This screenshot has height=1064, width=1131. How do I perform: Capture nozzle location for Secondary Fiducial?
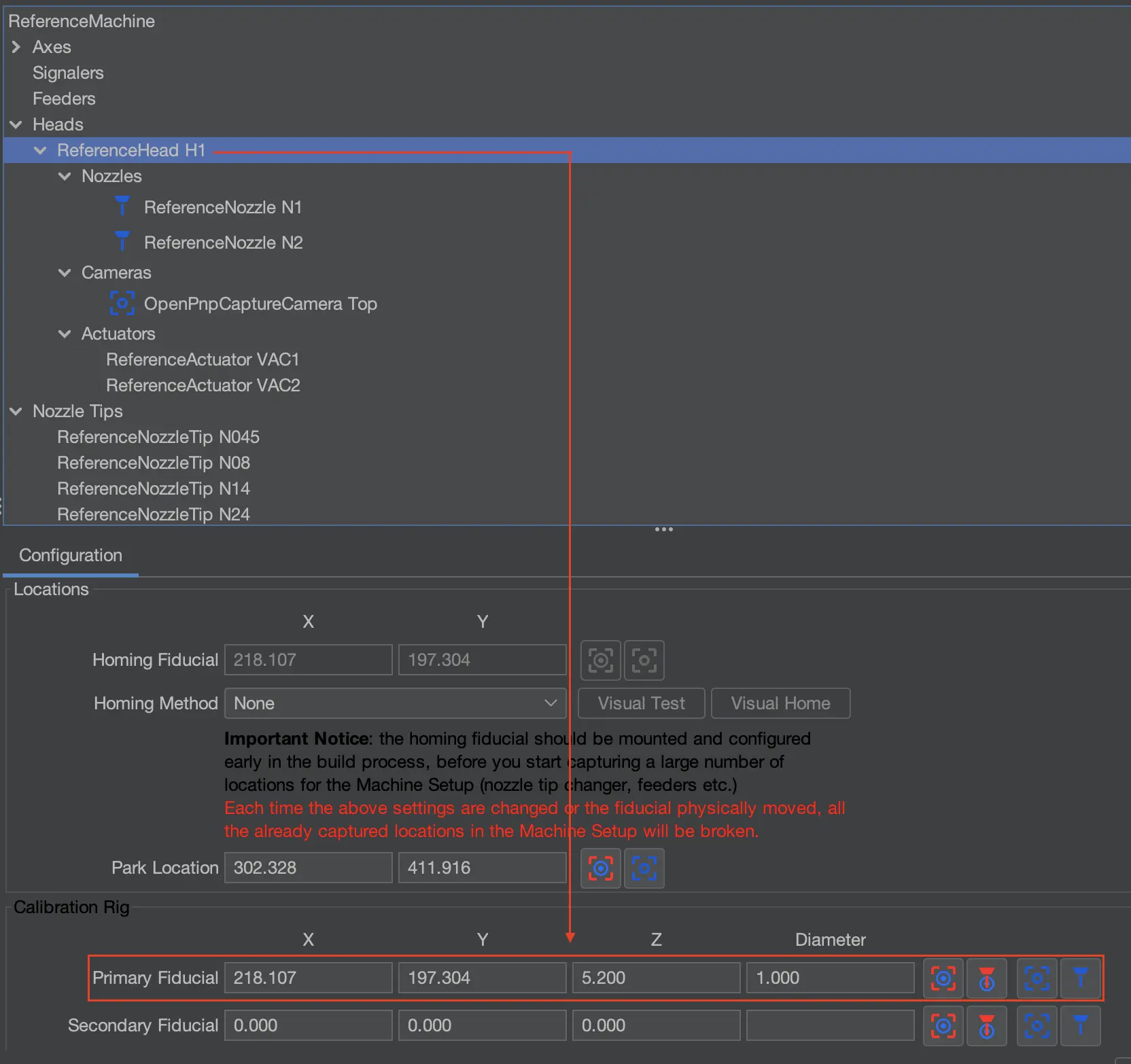(986, 1026)
